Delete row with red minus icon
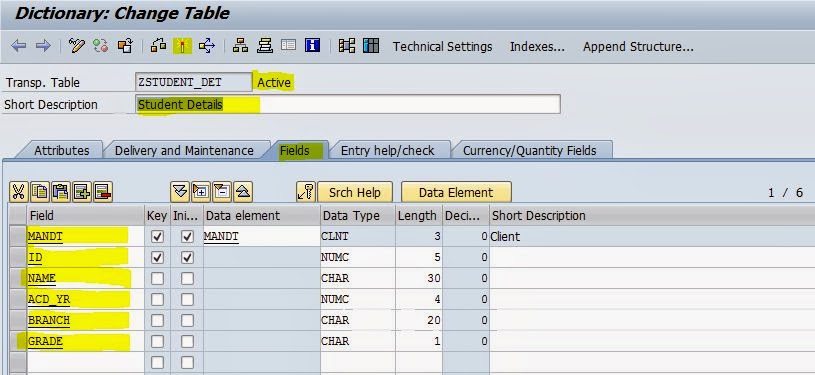The width and height of the screenshot is (815, 375). [x=103, y=192]
